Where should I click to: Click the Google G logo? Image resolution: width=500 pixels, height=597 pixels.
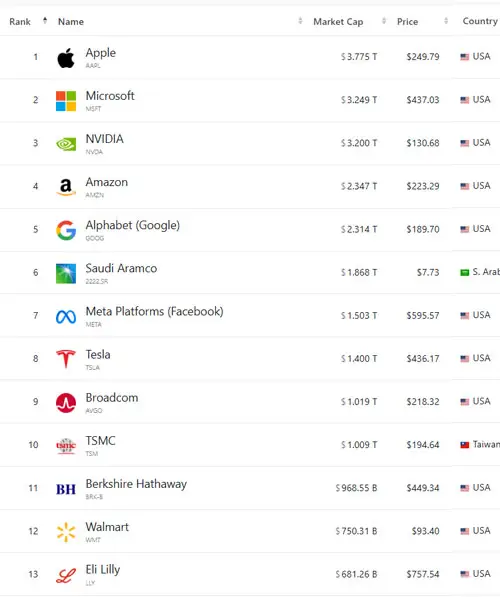click(66, 230)
